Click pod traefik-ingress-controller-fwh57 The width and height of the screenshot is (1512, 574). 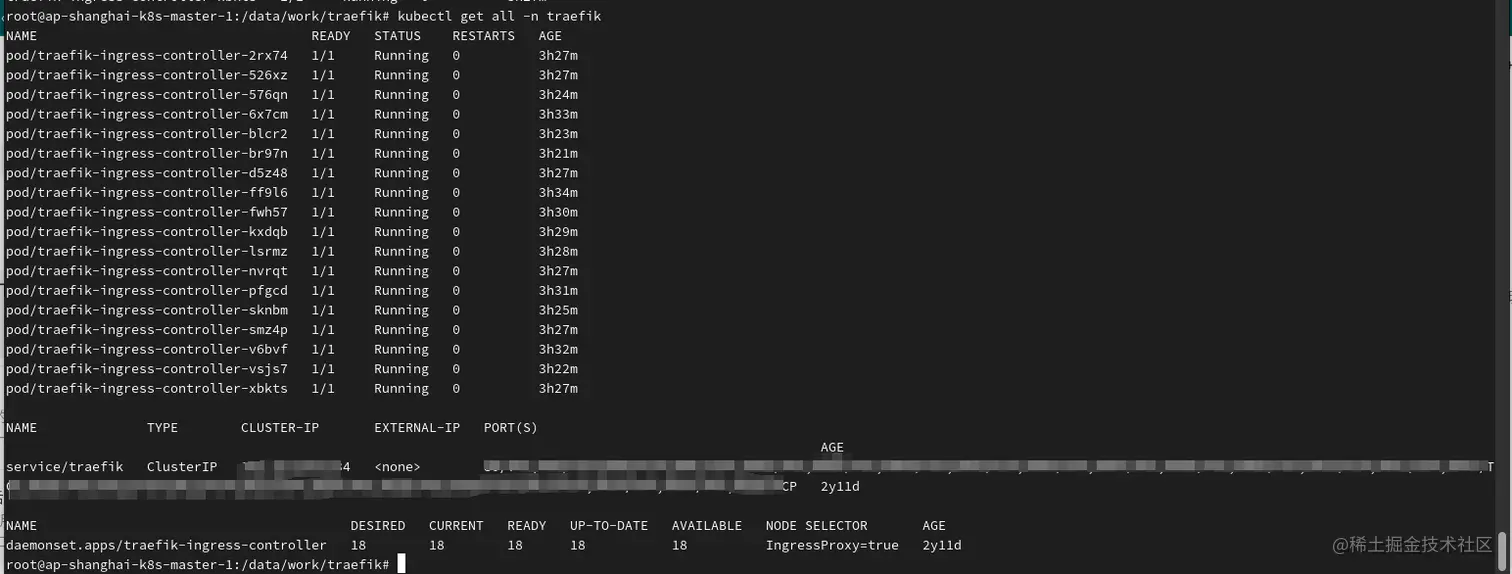[147, 212]
